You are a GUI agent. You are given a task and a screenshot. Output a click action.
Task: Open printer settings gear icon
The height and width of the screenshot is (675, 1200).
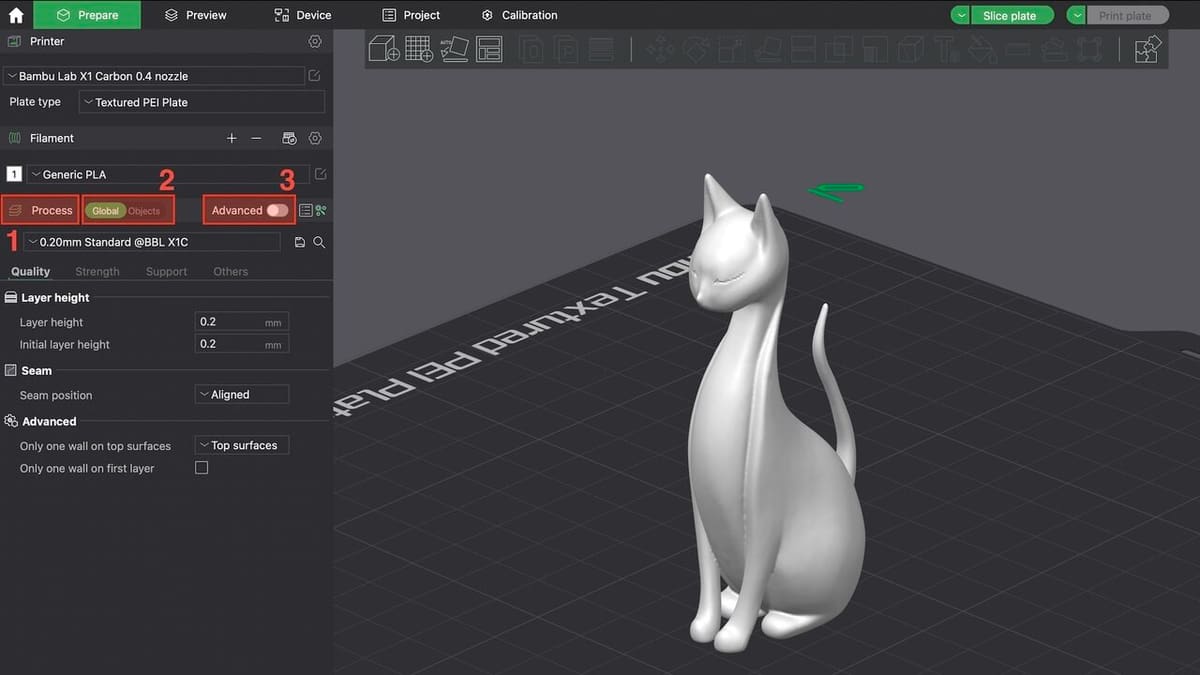coord(315,42)
